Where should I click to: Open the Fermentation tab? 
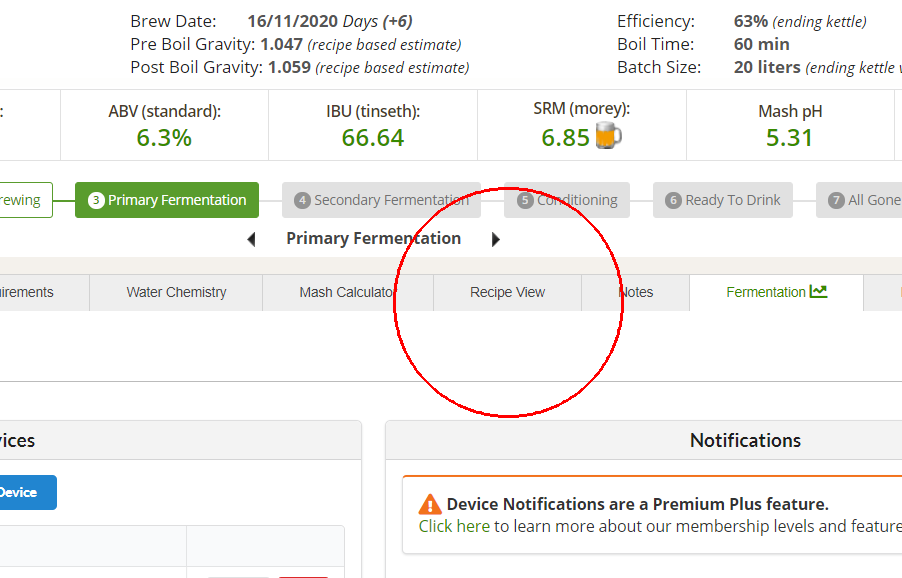(x=776, y=293)
